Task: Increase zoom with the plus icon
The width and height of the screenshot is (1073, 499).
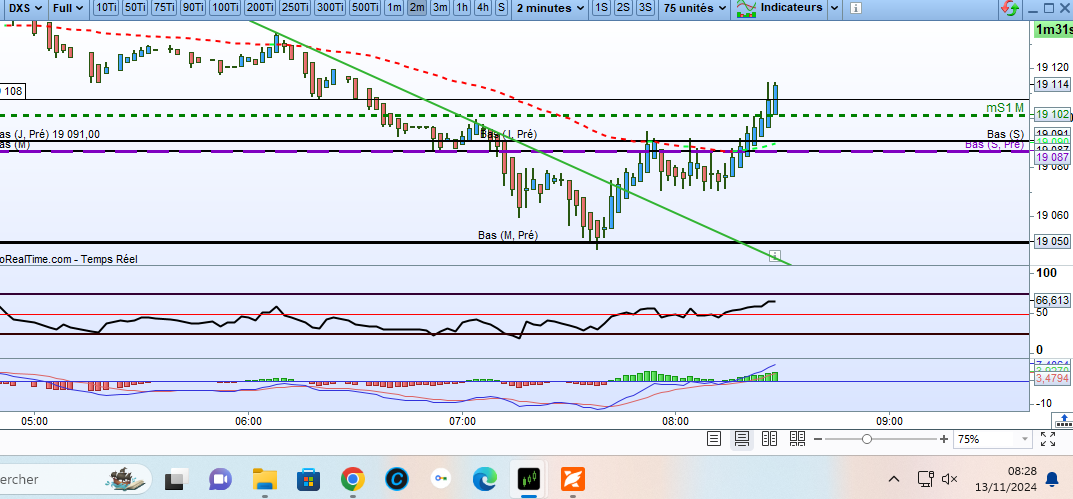Action: pos(944,439)
